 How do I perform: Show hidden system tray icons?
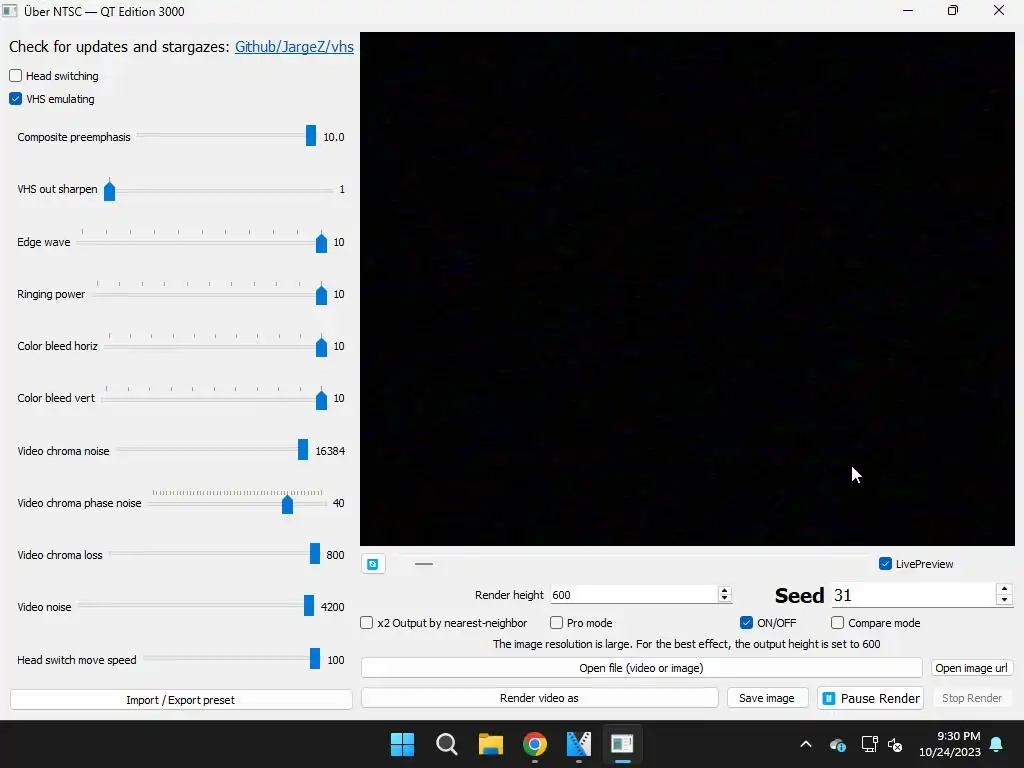(806, 744)
